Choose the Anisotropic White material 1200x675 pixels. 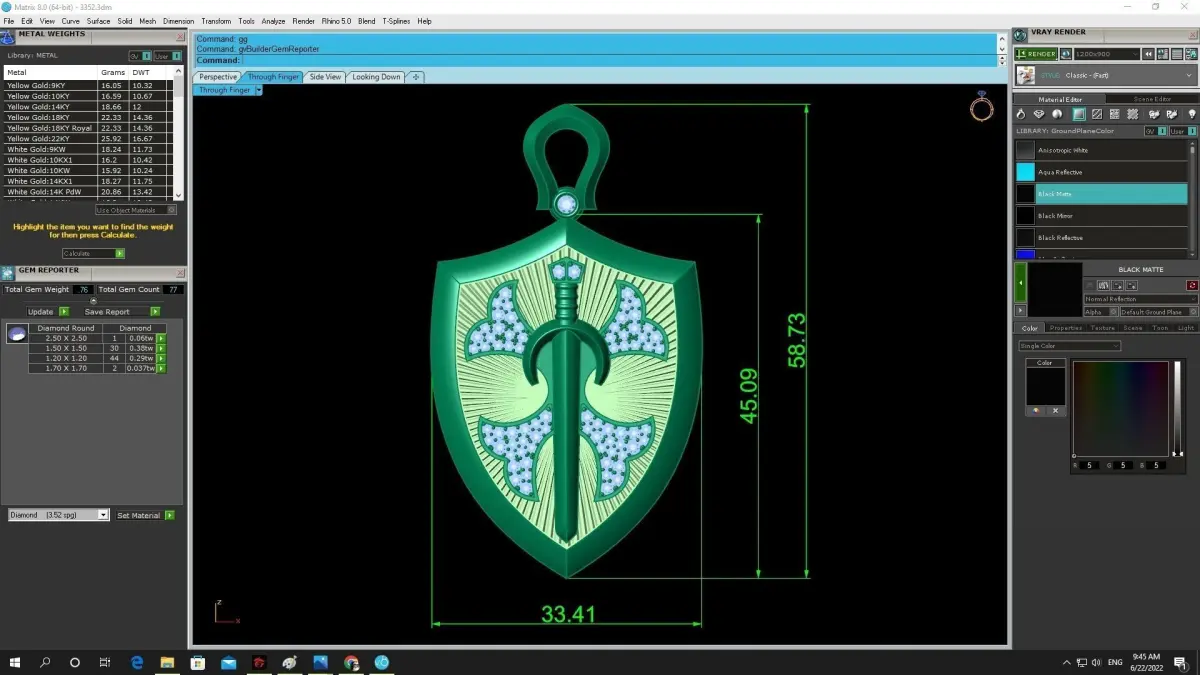(x=1101, y=150)
